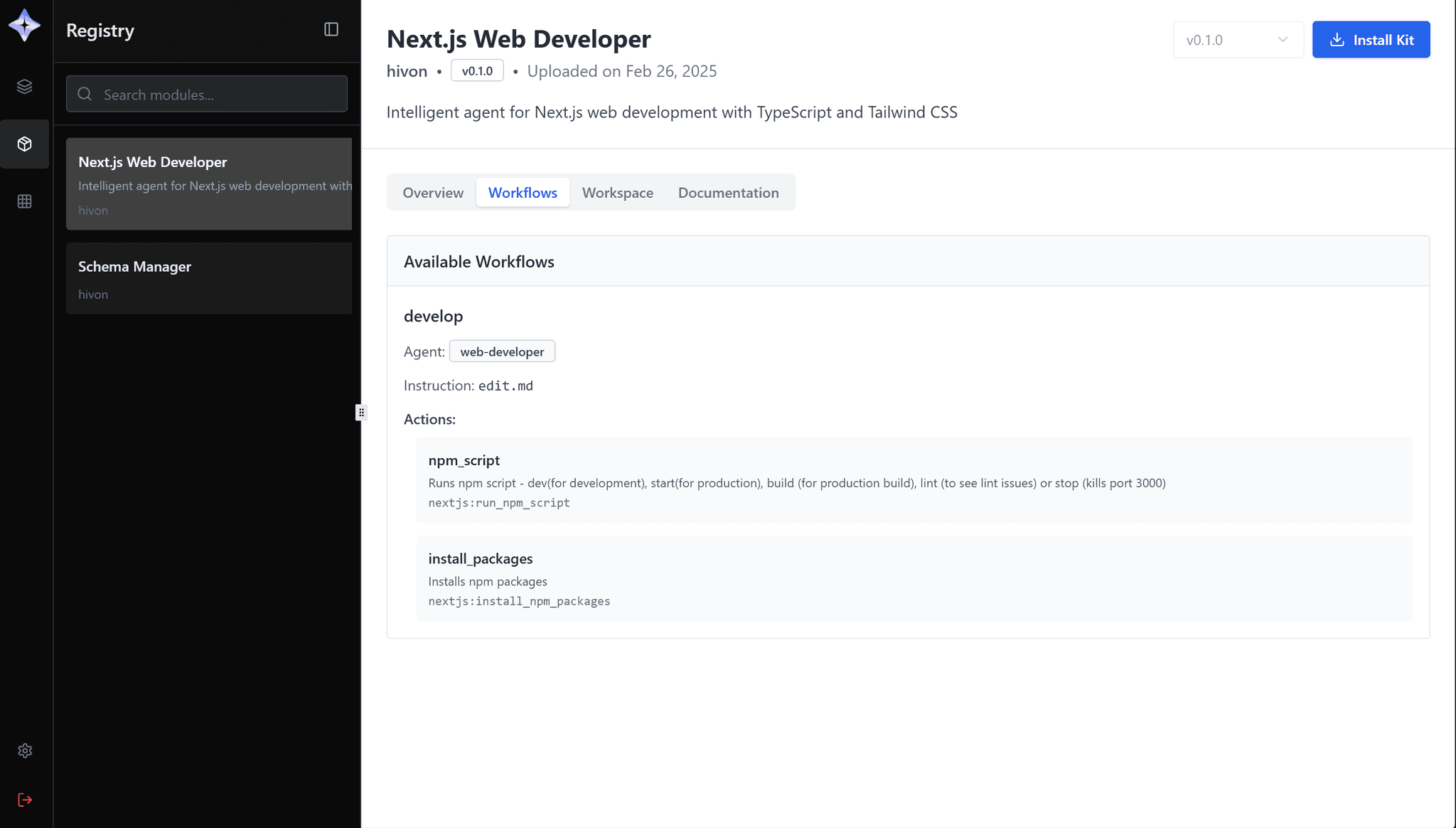Screen dimensions: 1456x828
Task: Click the Install Kit button
Action: click(1371, 40)
